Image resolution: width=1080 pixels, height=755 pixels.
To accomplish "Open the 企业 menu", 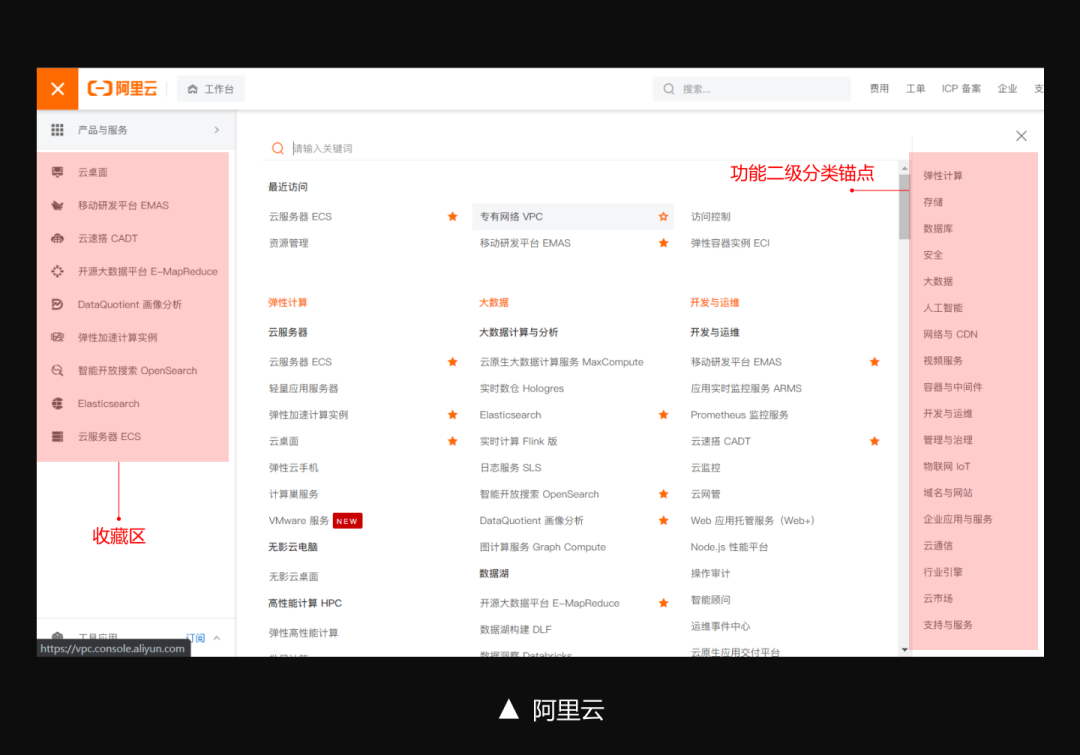I will tap(1007, 89).
